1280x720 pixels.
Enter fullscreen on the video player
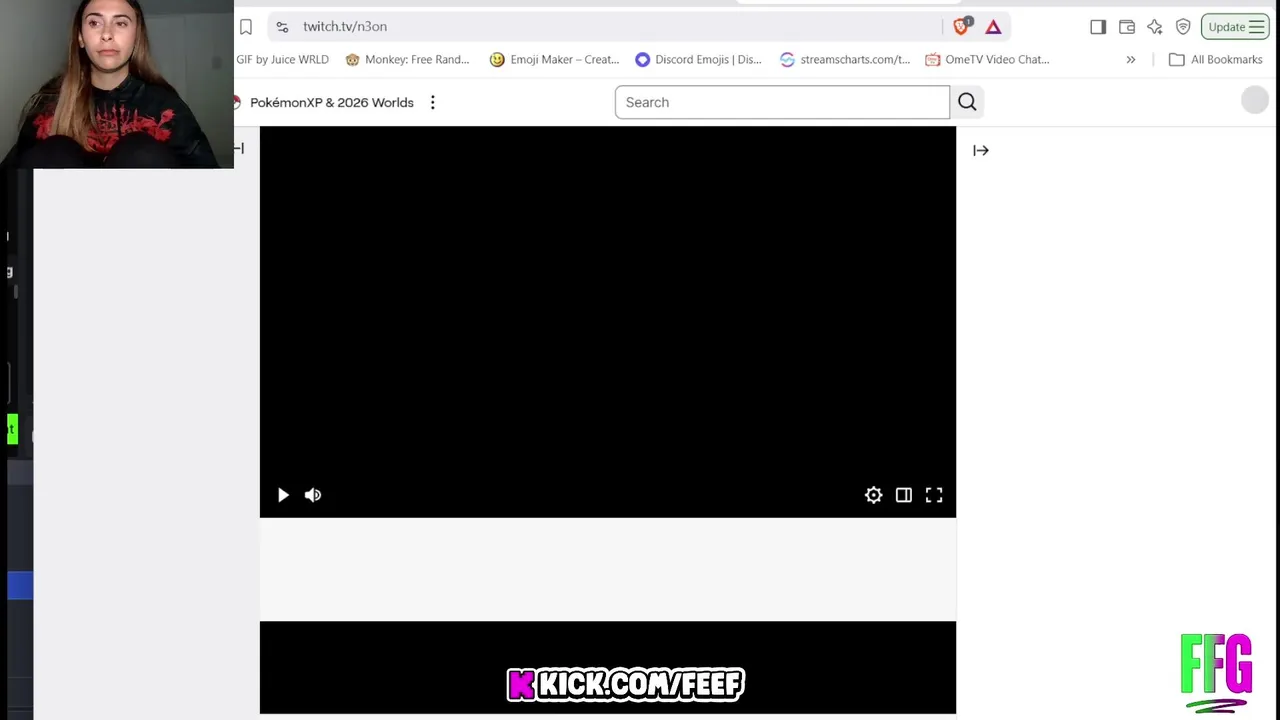click(934, 495)
